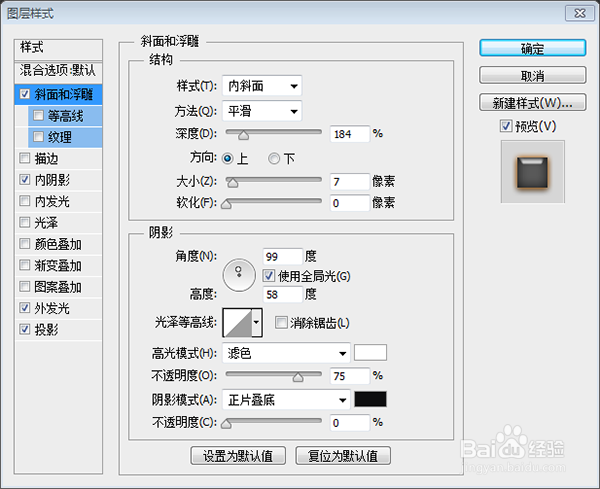600x489 pixels.
Task: Open 图案叠加 settings entry
Action: 58,287
